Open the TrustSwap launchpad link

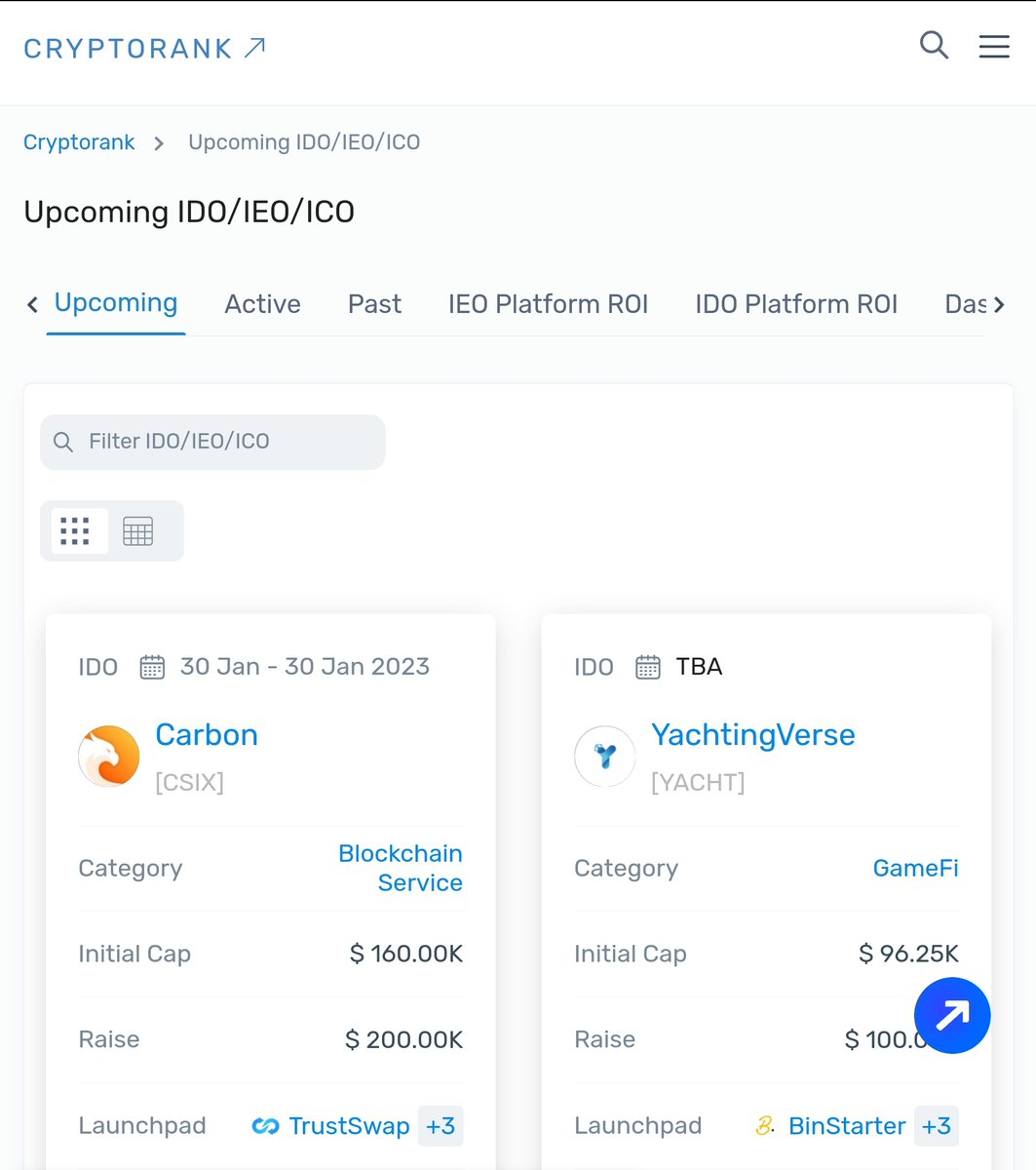(x=349, y=1126)
